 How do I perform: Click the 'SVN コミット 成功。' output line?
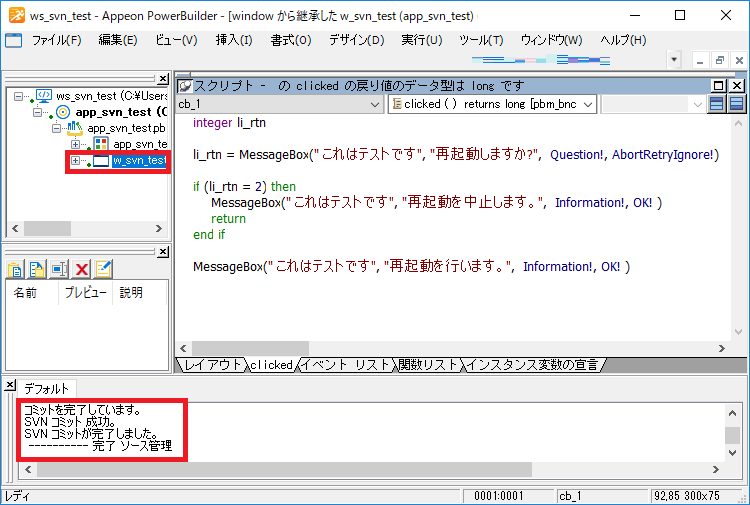[x=70, y=422]
